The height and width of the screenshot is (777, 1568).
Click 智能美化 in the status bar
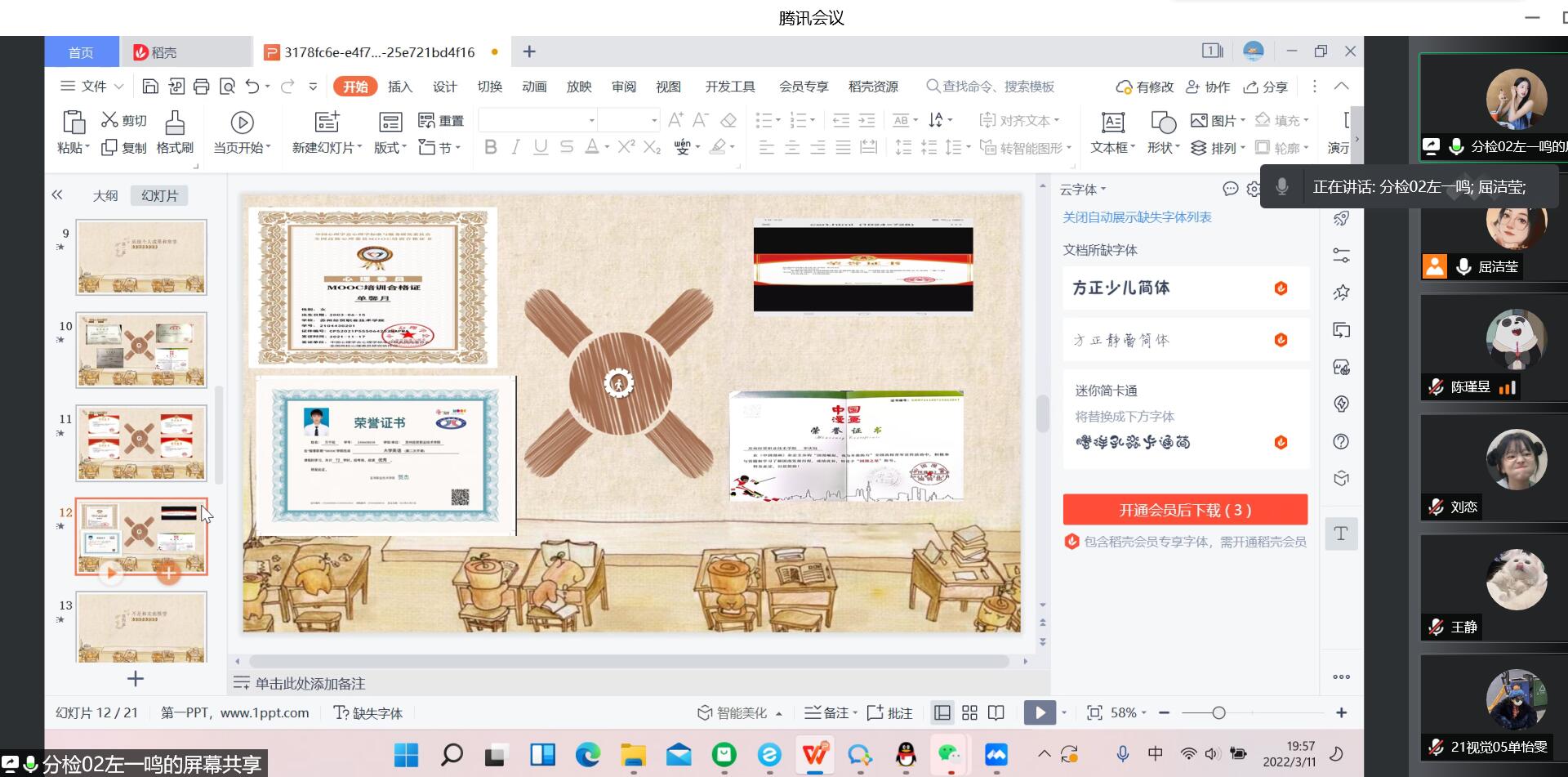(x=739, y=713)
